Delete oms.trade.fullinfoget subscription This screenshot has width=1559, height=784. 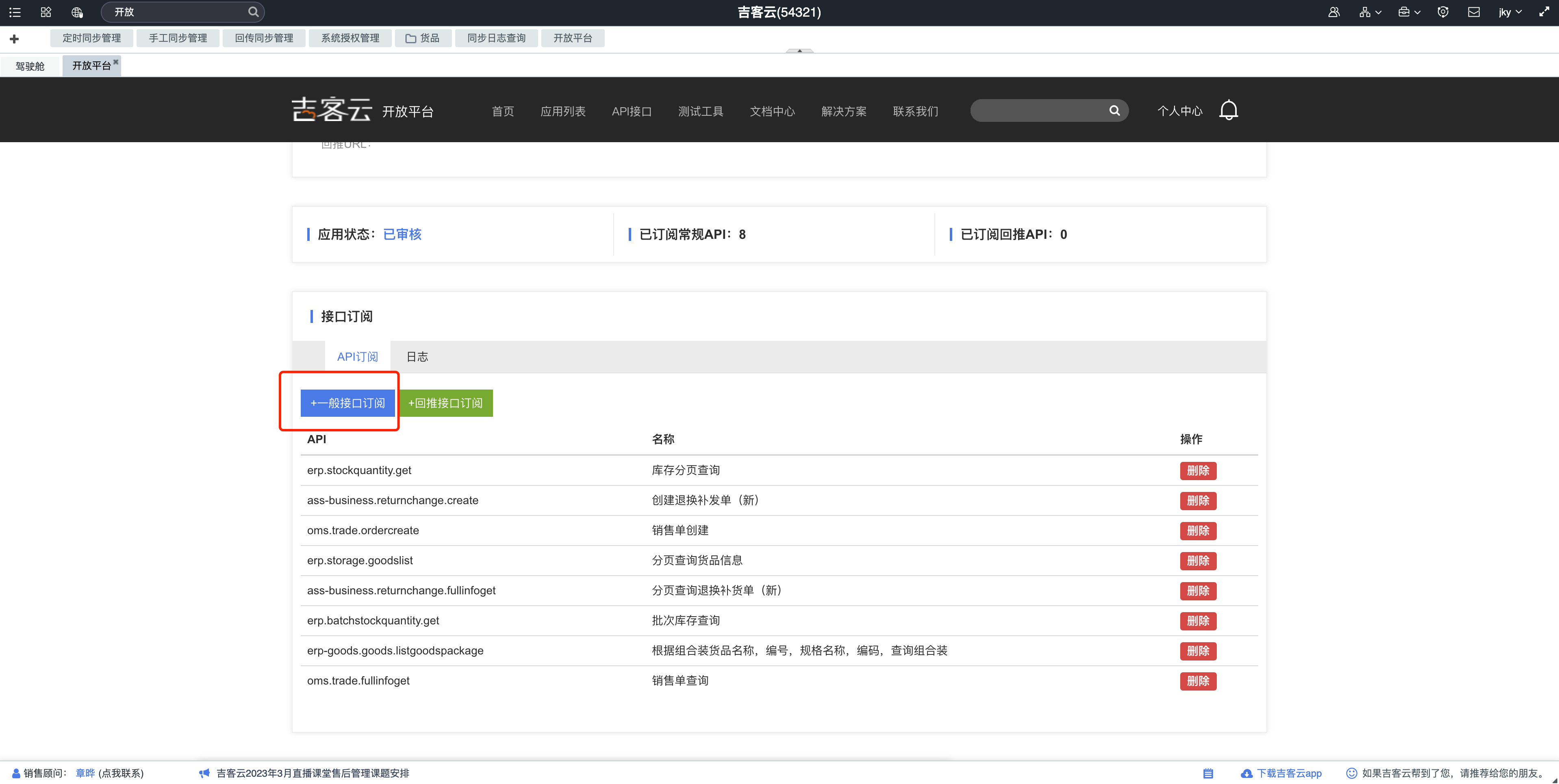coord(1198,681)
